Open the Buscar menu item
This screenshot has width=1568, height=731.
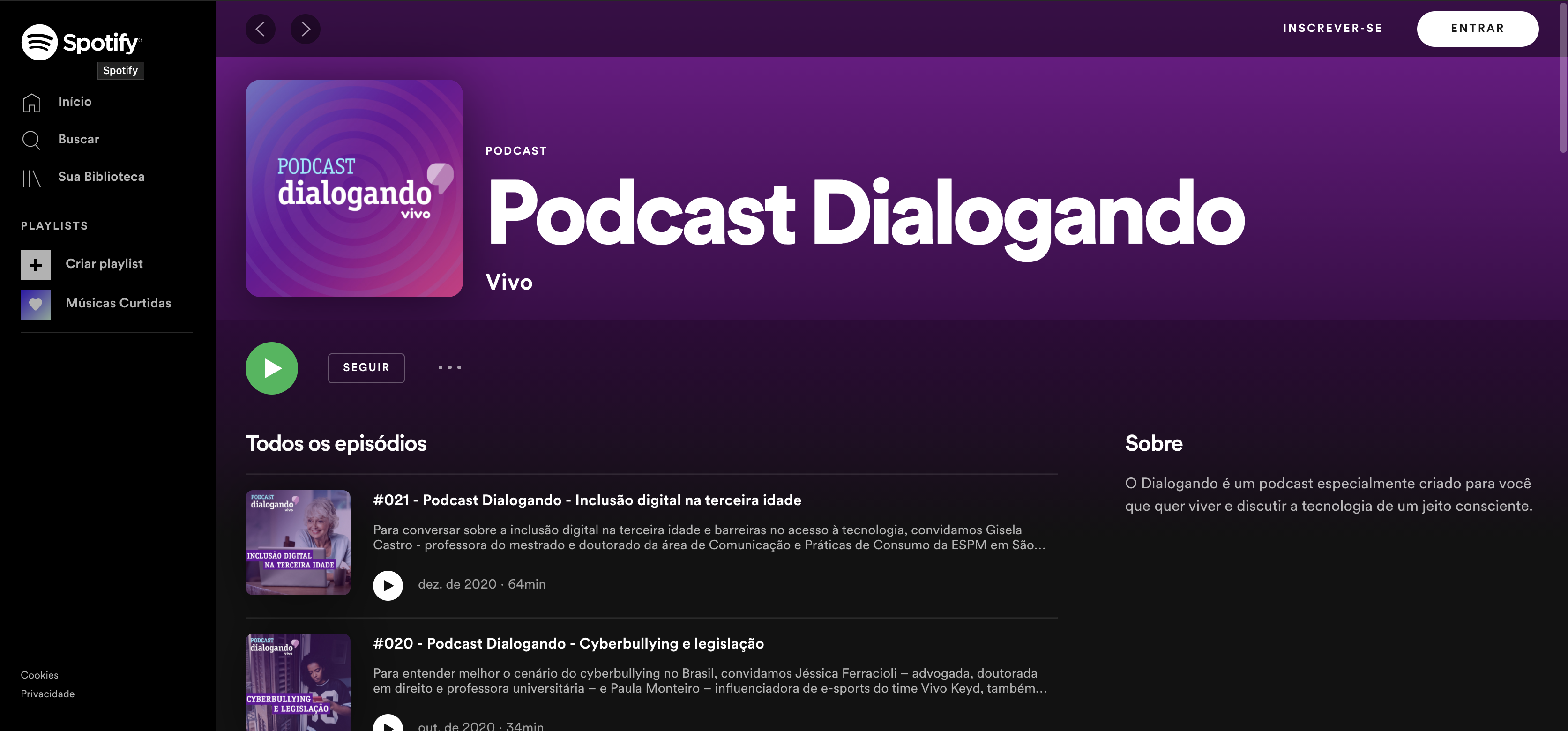tap(79, 139)
